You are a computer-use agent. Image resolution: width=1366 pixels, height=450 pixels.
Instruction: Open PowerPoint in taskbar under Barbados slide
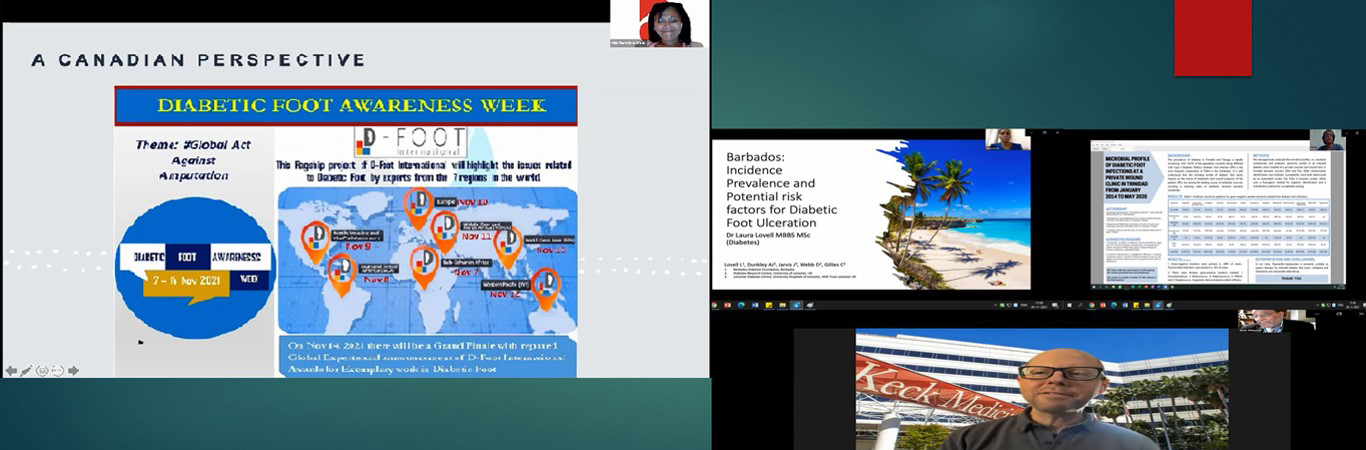[727, 305]
